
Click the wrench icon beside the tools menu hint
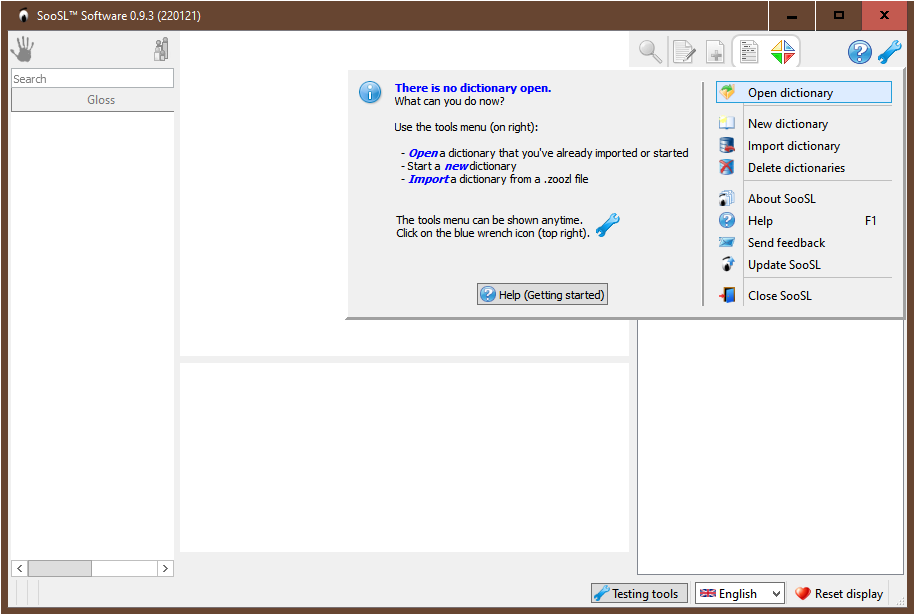[607, 225]
